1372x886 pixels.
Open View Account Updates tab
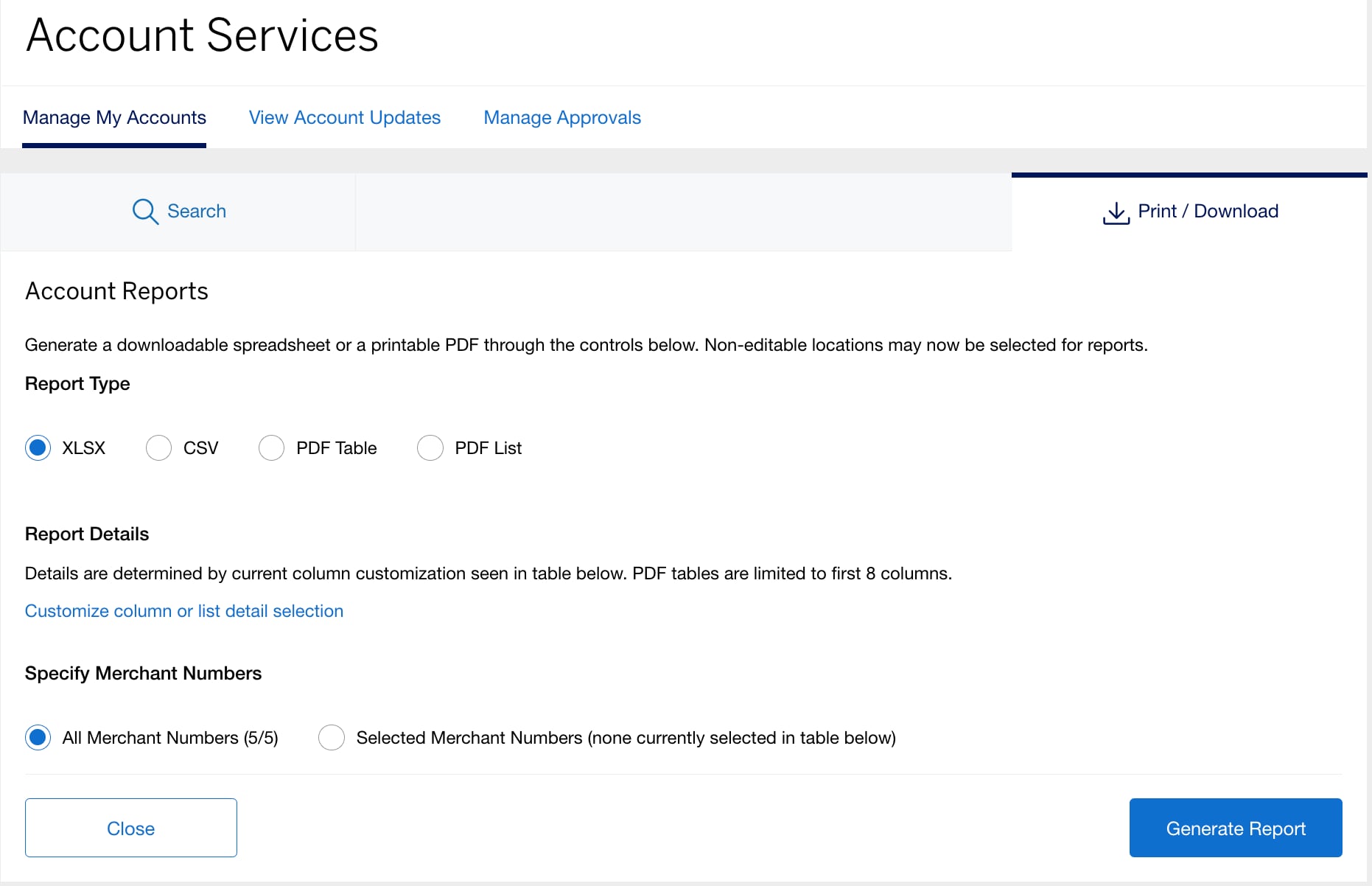coord(345,117)
